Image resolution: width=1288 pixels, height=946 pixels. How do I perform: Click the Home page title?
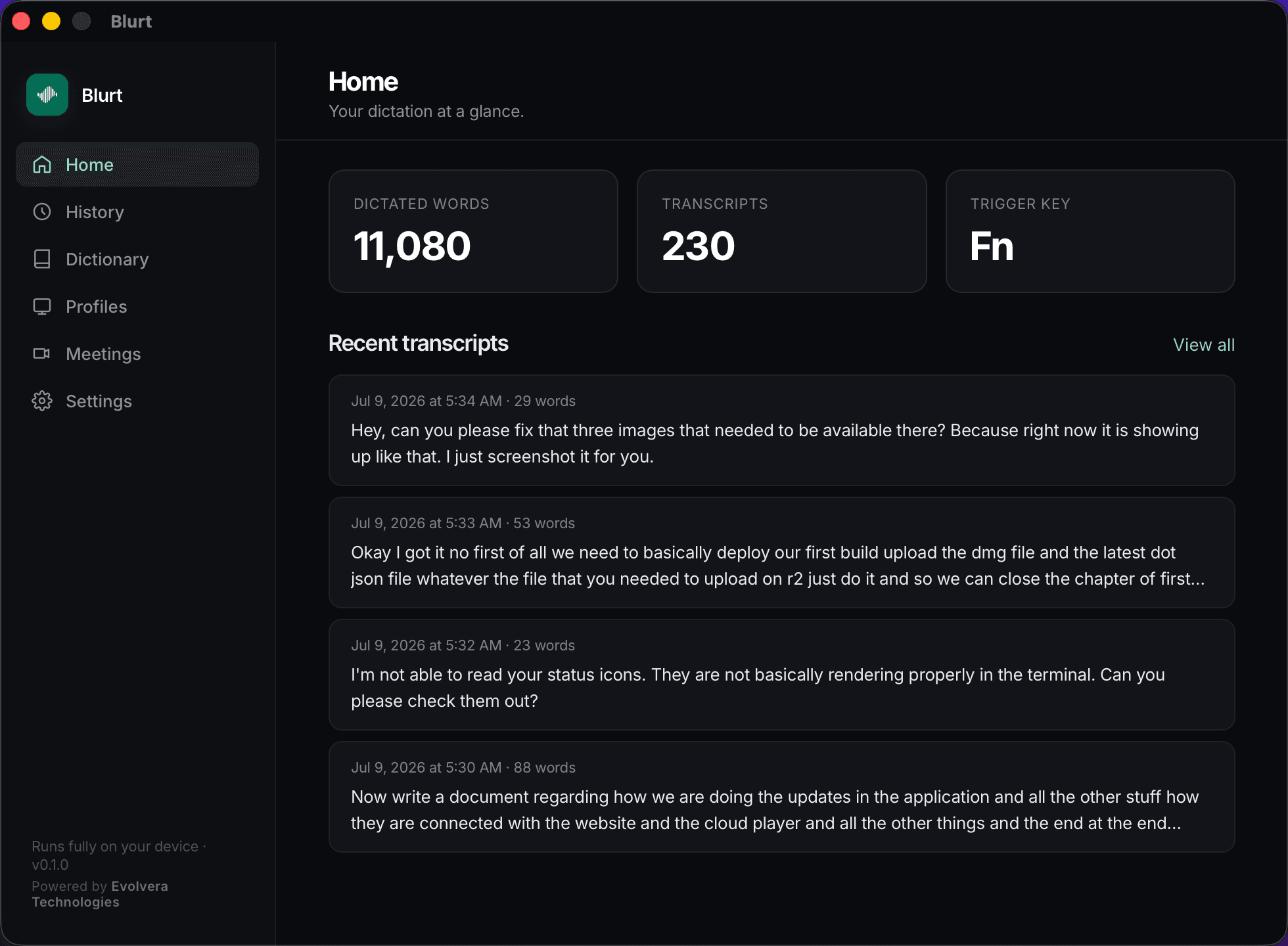point(363,82)
